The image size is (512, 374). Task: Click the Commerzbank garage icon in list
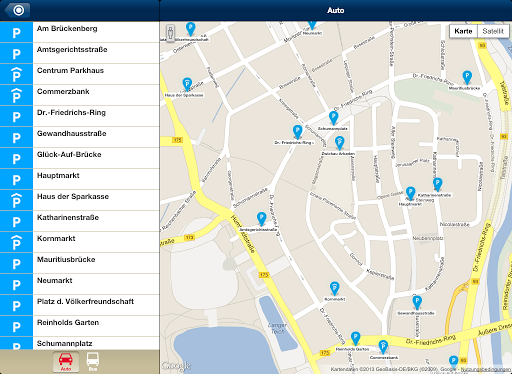(16, 95)
